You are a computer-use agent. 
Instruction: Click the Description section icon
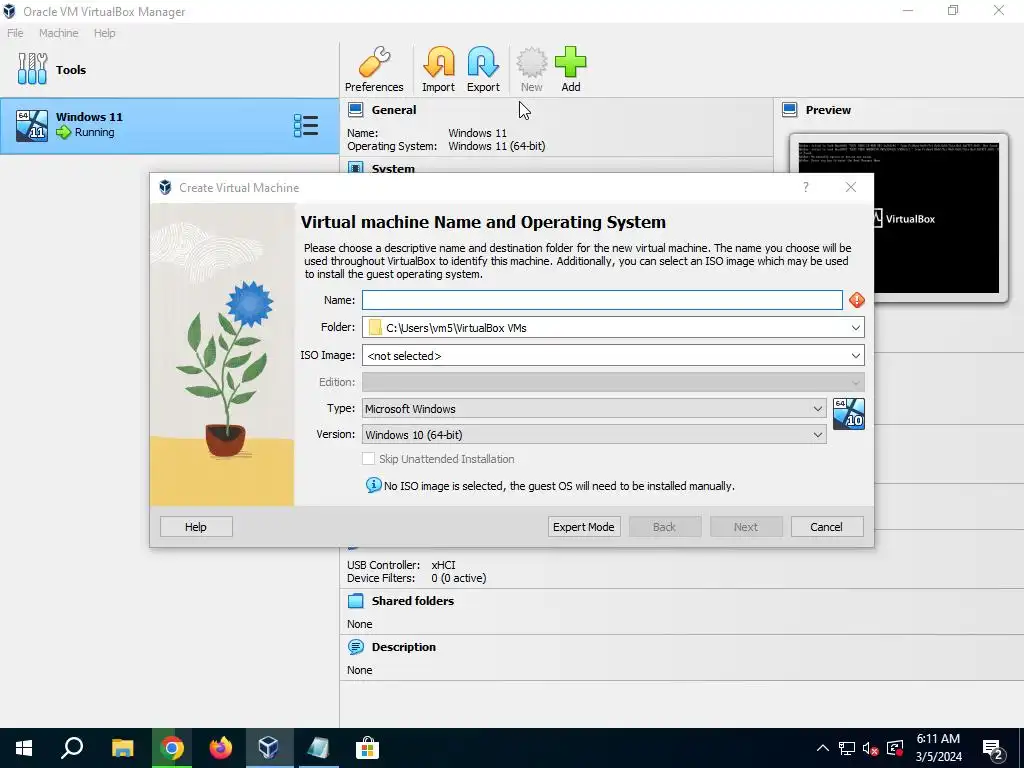point(355,647)
